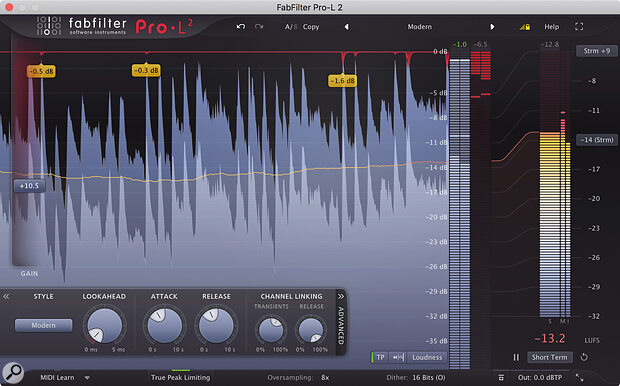Click the -14 (Strm) target marker
Viewport: 620px width, 386px height.
tap(597, 140)
